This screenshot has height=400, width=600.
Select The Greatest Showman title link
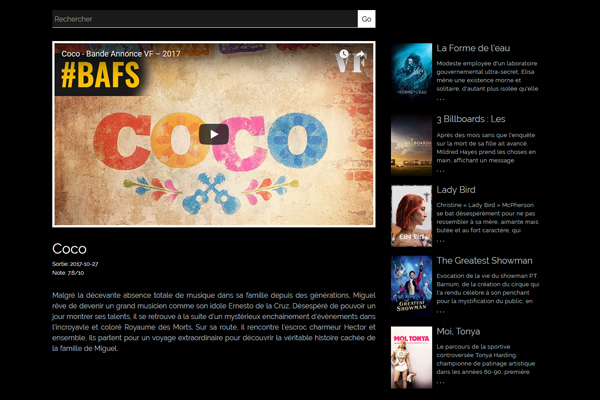point(484,261)
